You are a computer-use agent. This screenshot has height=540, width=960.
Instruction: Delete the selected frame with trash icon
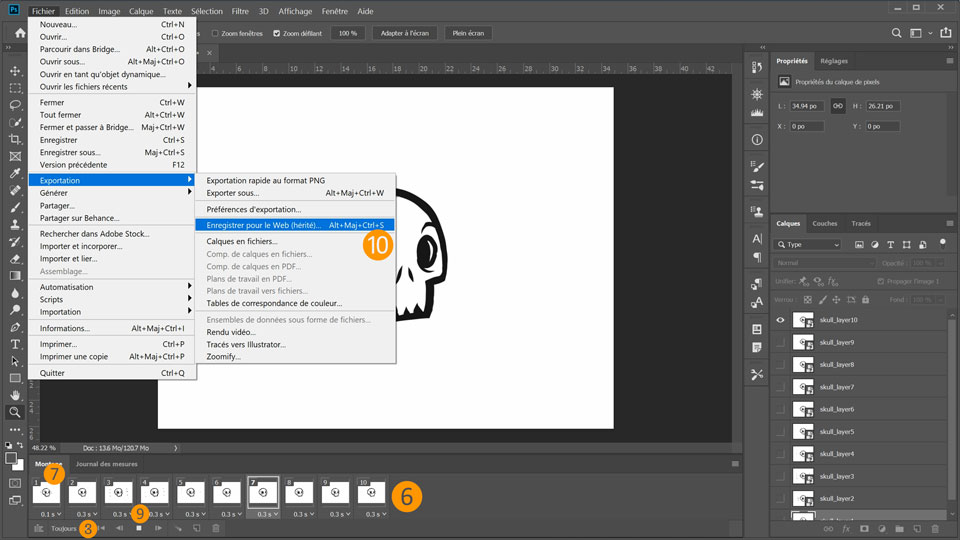216,528
